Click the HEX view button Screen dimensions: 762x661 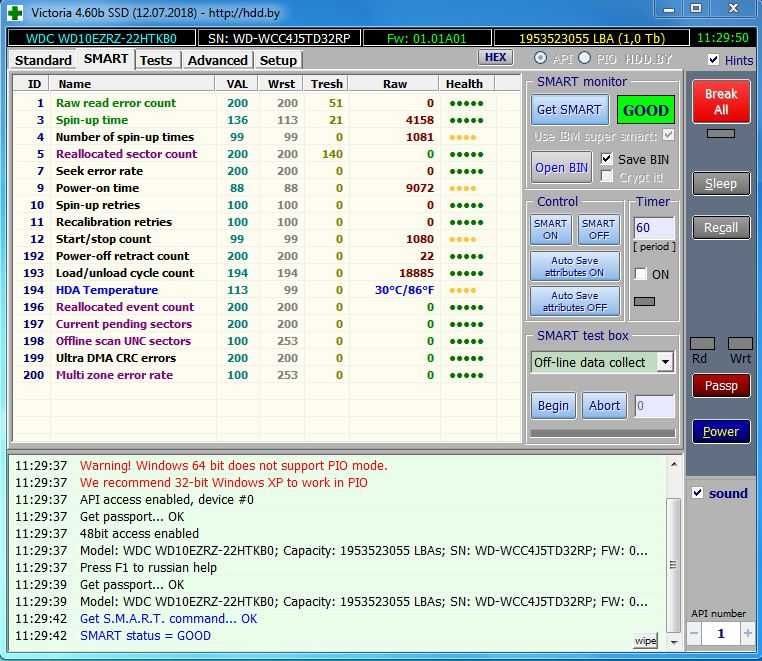pyautogui.click(x=495, y=58)
